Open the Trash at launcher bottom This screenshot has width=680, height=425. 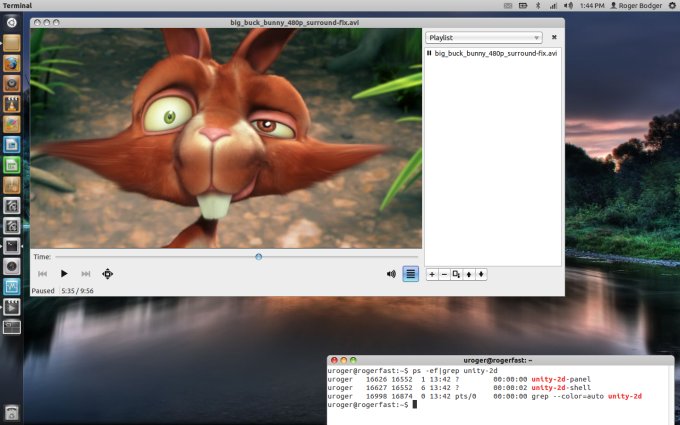pyautogui.click(x=12, y=412)
